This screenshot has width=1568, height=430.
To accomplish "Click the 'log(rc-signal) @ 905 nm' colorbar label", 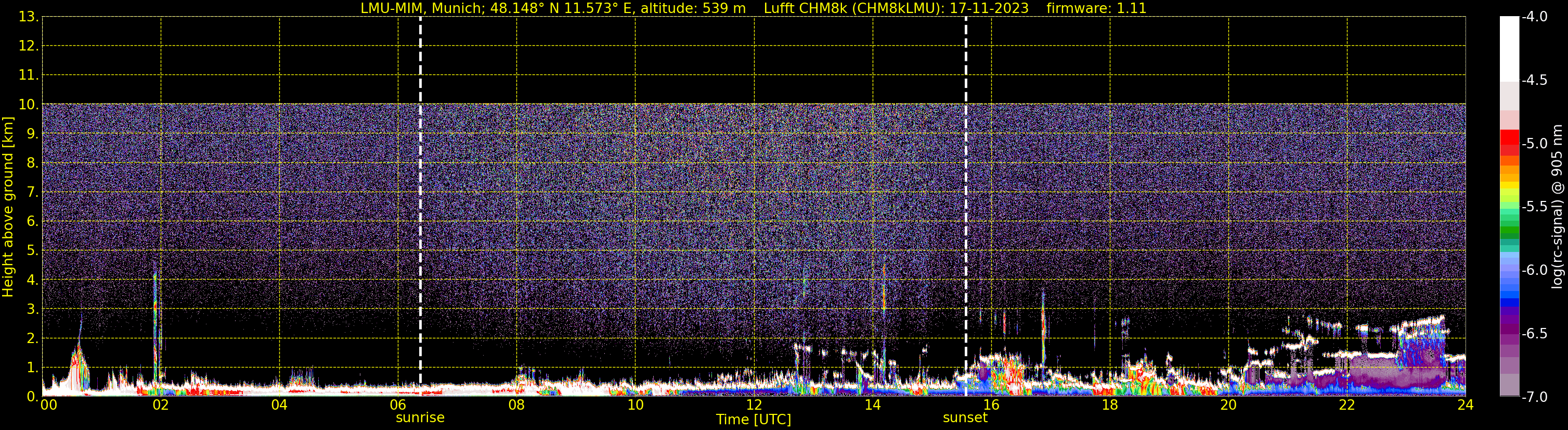I will (x=1557, y=207).
